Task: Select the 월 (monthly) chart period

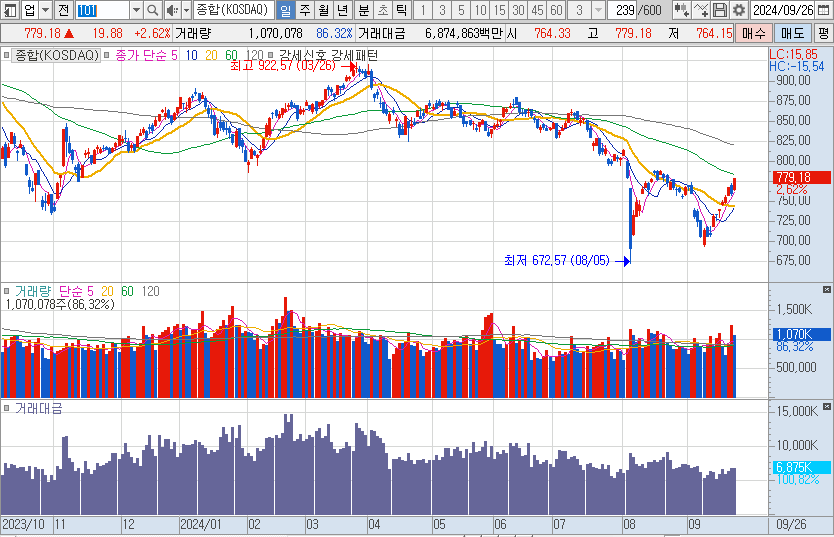Action: click(x=323, y=10)
